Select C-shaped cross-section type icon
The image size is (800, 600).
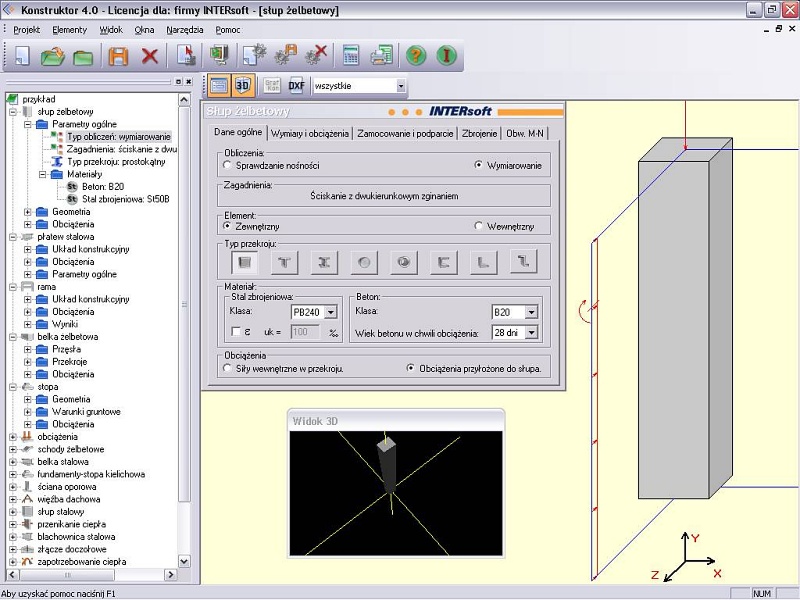pyautogui.click(x=443, y=262)
